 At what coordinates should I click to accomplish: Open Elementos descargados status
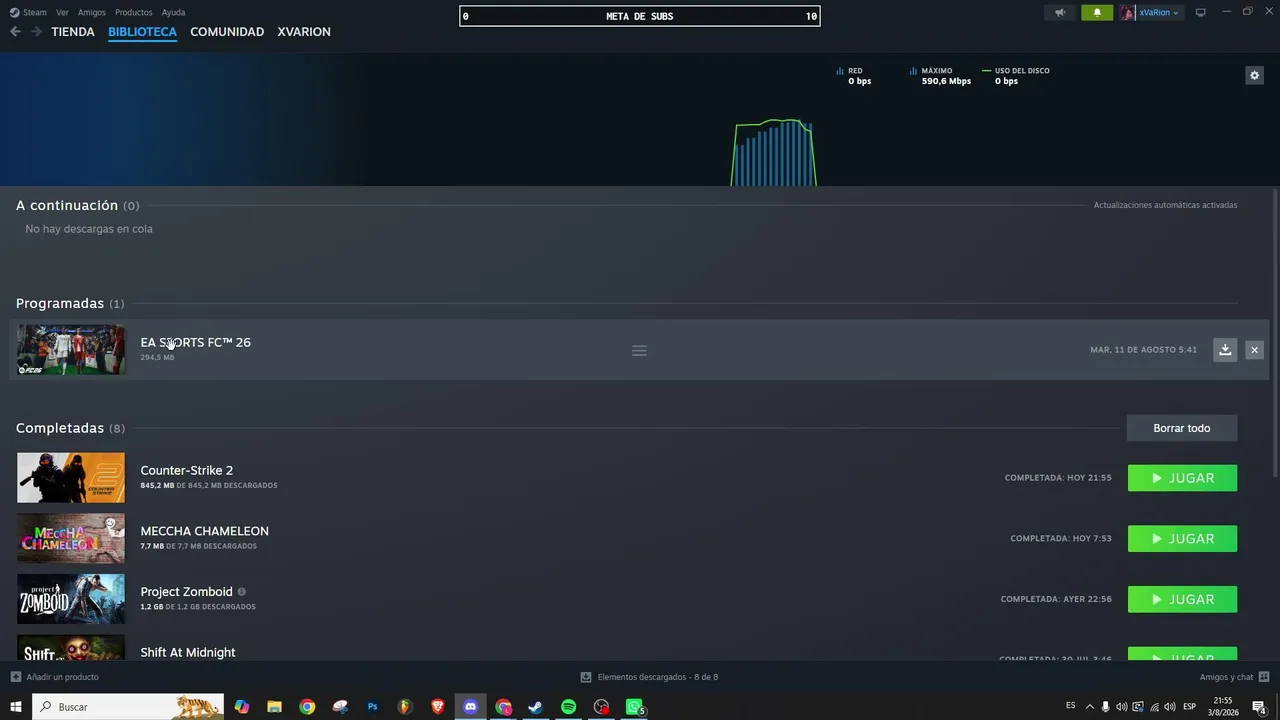pos(658,677)
